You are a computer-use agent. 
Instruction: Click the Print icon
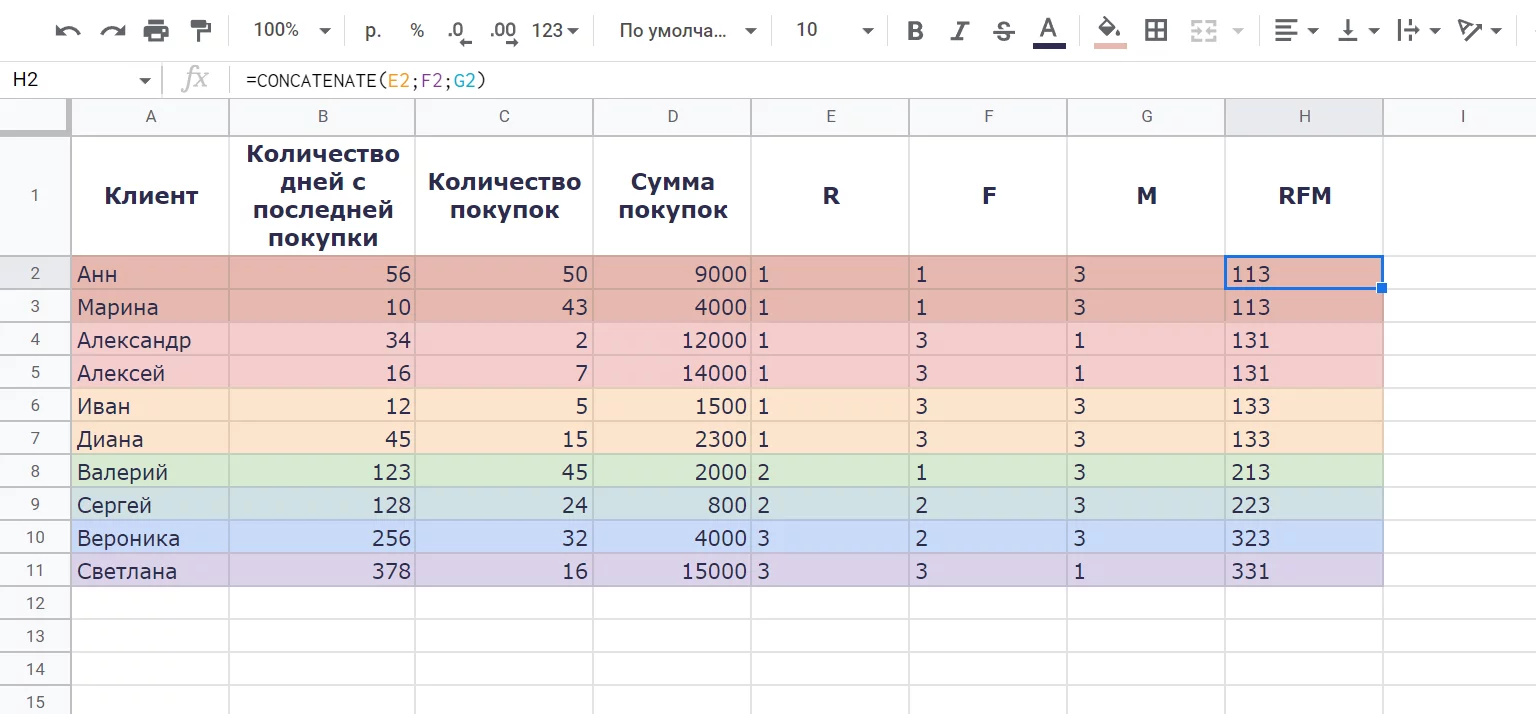(x=156, y=31)
